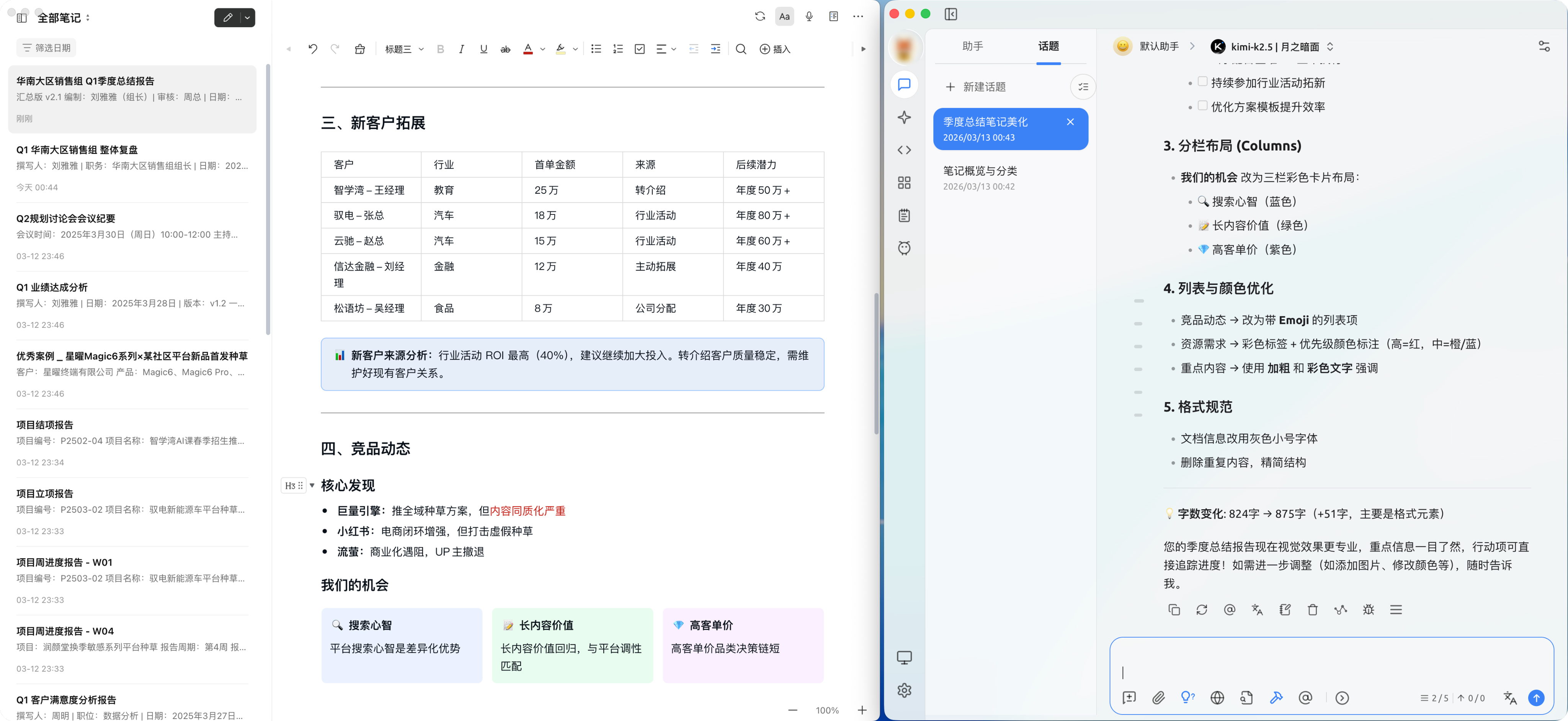Screen dimensions: 1568x721
Task: Undo the last edit in the note editor
Action: point(312,49)
